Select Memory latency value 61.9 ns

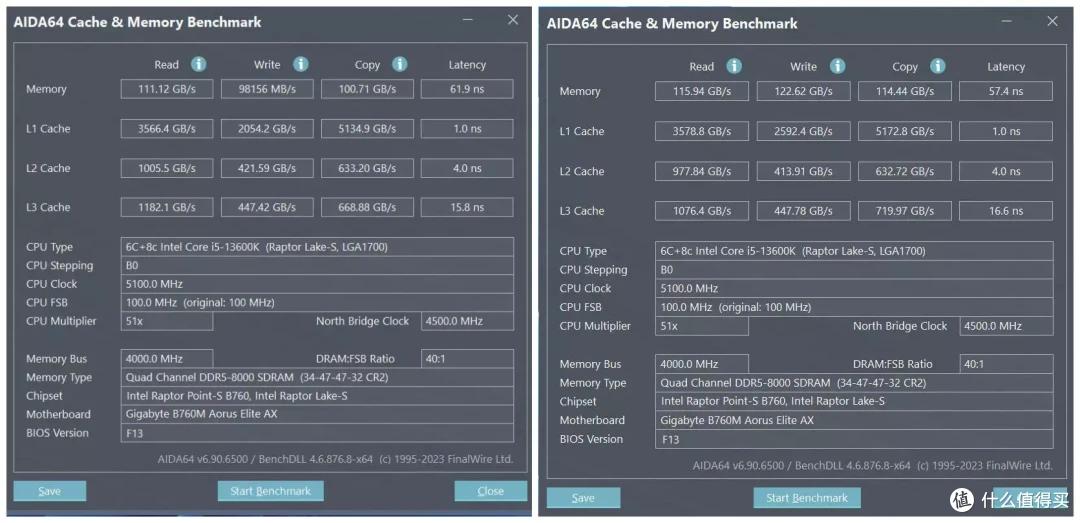pos(467,89)
